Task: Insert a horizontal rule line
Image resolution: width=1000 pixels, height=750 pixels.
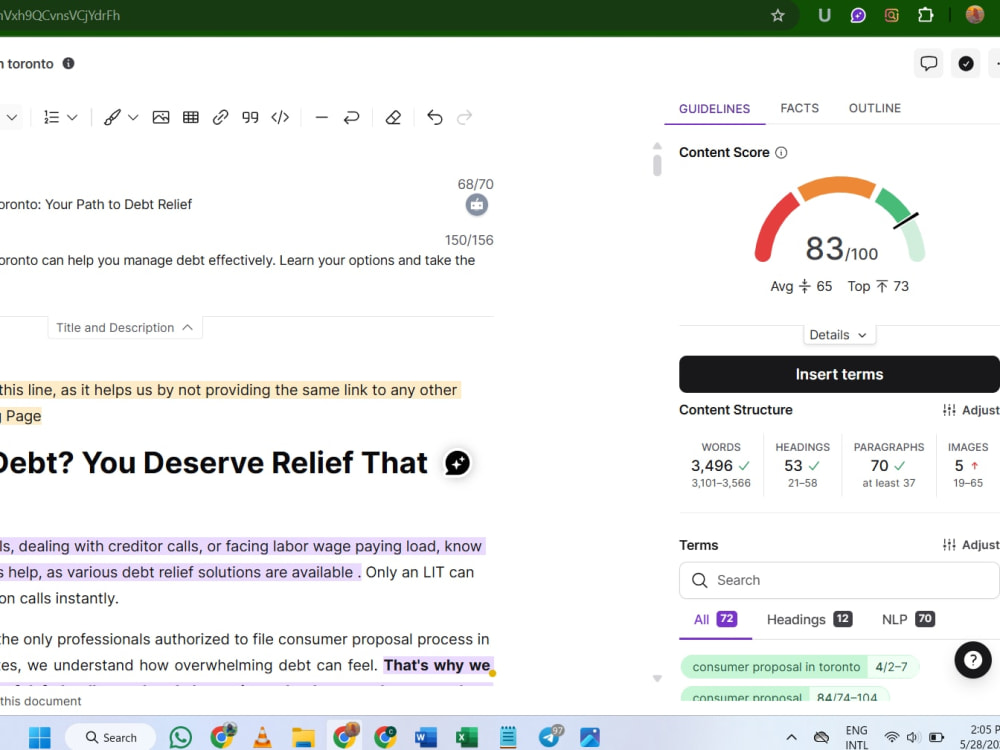Action: pos(321,117)
